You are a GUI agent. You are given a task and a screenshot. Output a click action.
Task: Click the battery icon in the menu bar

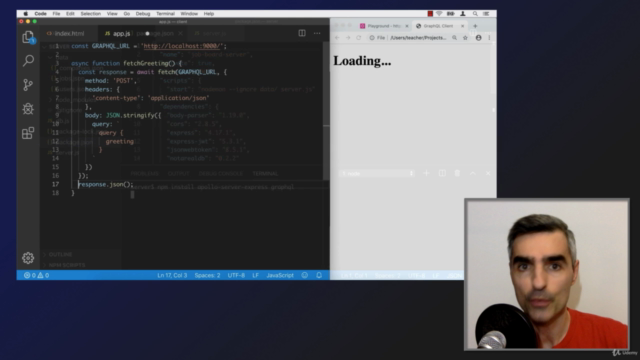pos(450,13)
